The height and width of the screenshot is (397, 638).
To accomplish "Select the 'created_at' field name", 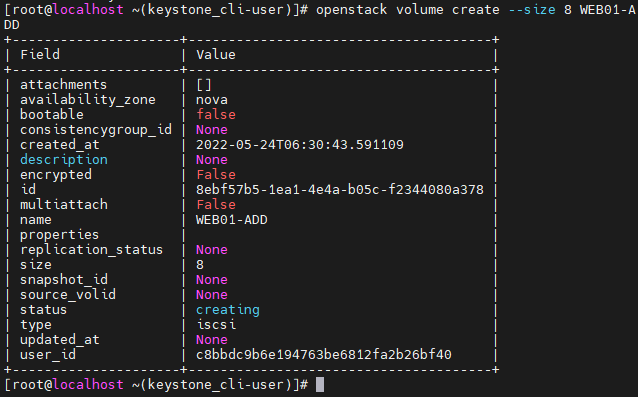I will (x=60, y=145).
